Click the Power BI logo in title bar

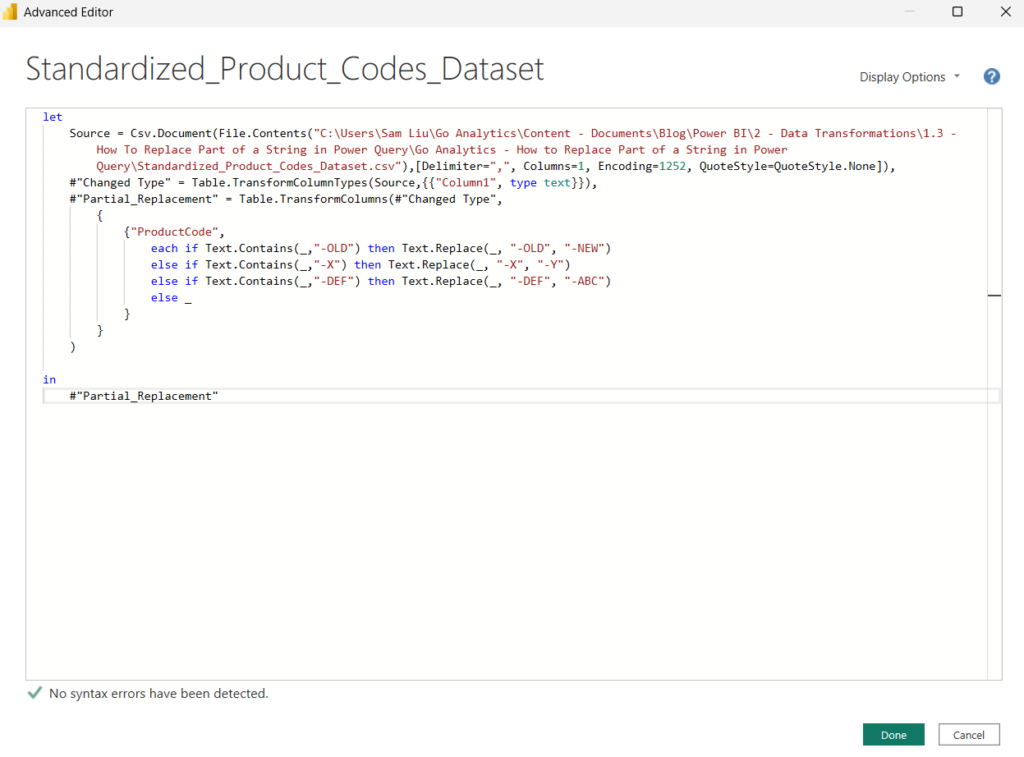click(x=10, y=12)
